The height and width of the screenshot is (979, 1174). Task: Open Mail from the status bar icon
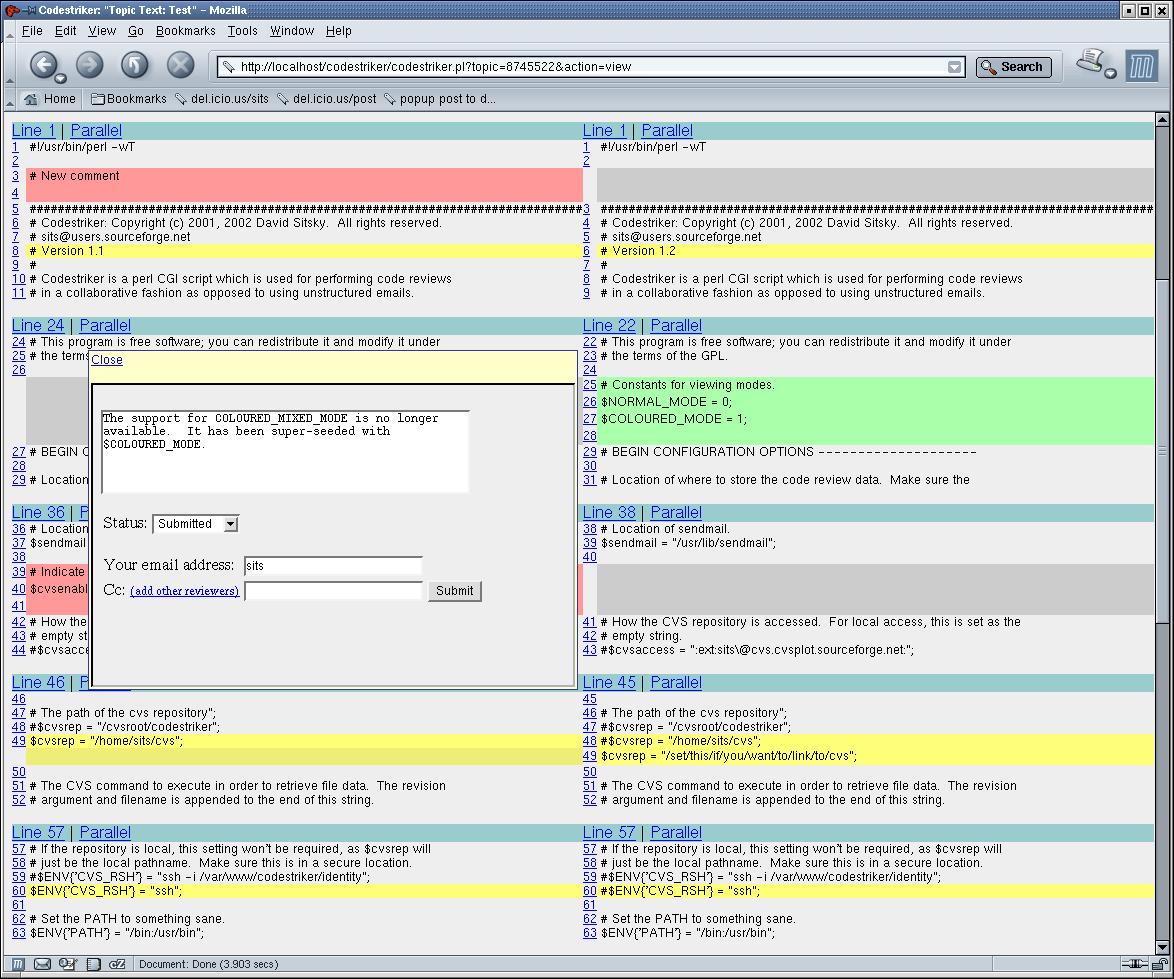pyautogui.click(x=43, y=964)
